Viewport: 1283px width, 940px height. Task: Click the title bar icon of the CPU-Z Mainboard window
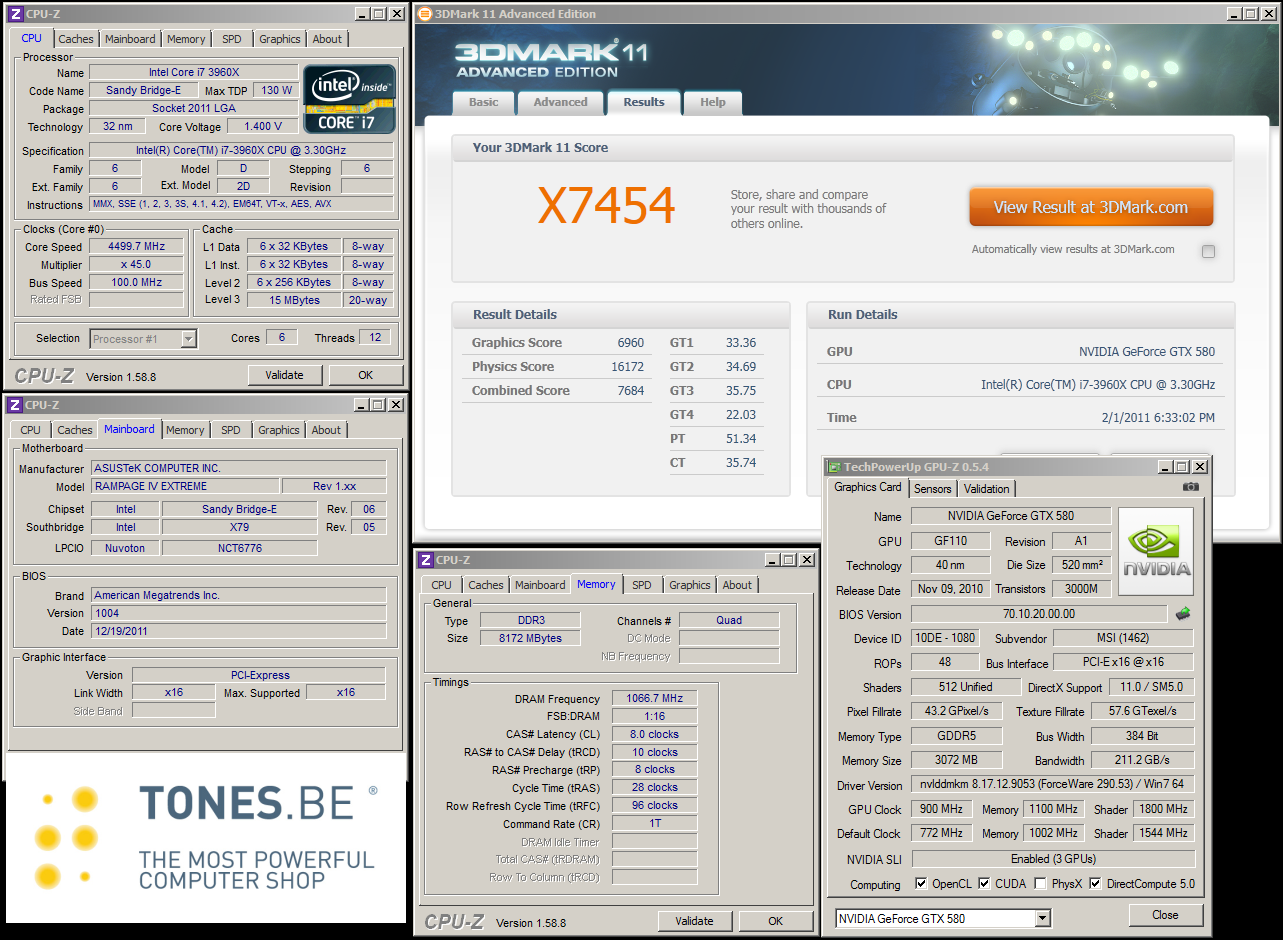[14, 405]
